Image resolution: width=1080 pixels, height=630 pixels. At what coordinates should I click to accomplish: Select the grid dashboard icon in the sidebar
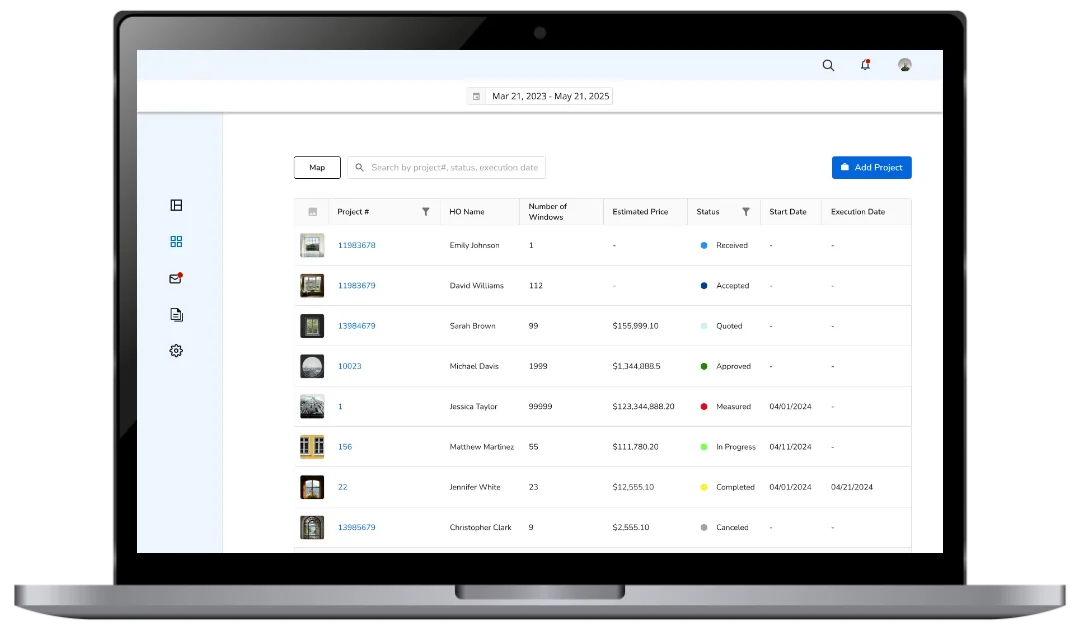click(x=176, y=241)
